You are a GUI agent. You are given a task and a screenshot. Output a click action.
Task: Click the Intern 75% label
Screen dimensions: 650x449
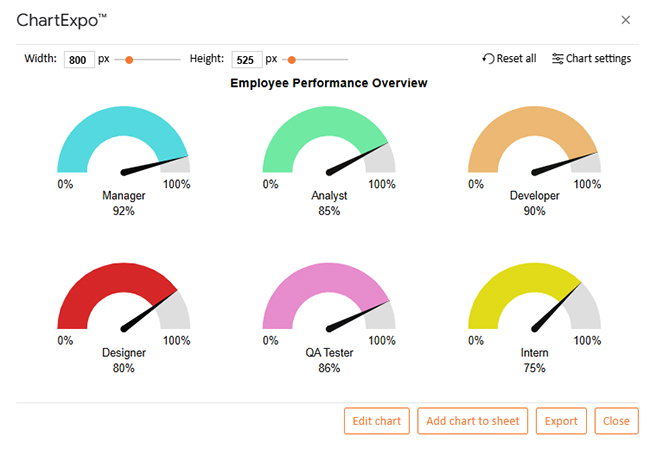(x=534, y=360)
